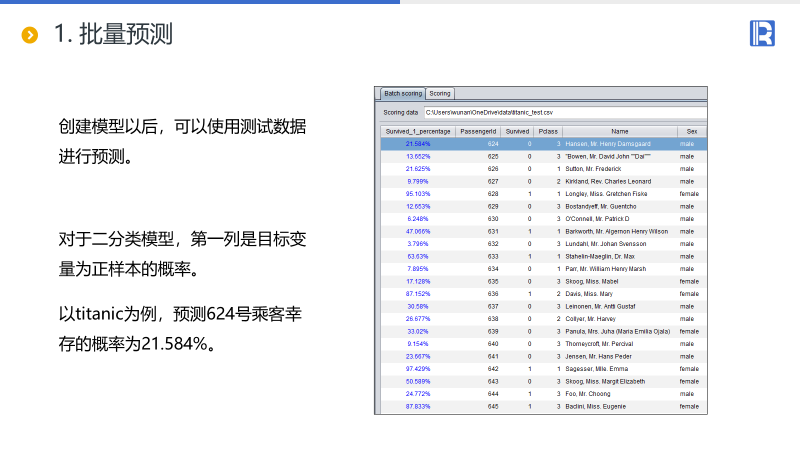Click the Survived column header

click(517, 131)
